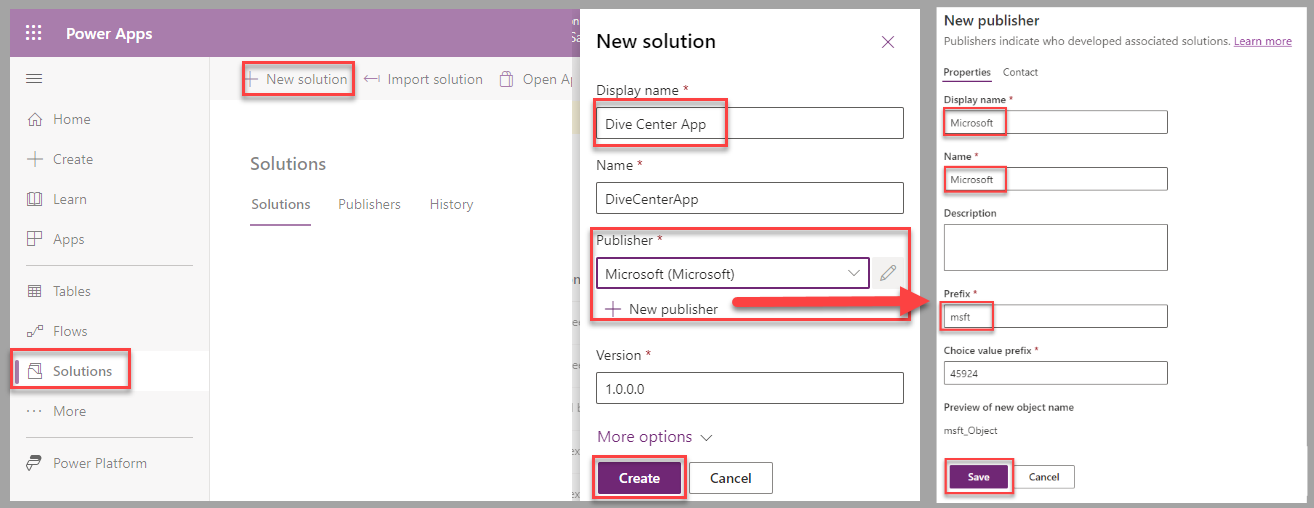Open Contact tab in New publisher
The image size is (1314, 508).
click(x=1020, y=72)
